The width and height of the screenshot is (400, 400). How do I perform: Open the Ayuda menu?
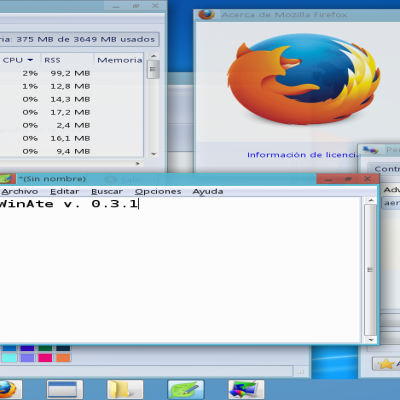208,191
